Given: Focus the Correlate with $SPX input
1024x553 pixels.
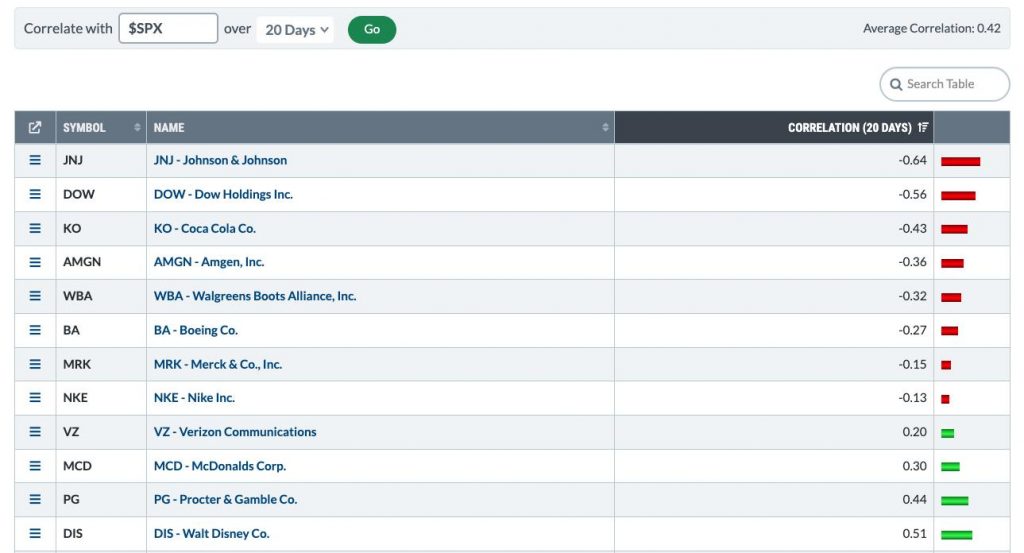Looking at the screenshot, I should (168, 29).
